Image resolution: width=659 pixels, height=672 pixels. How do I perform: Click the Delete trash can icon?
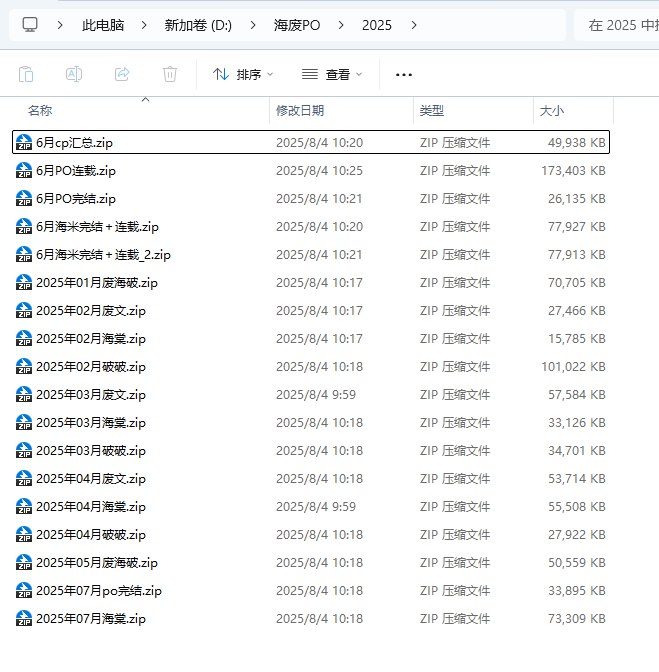[x=170, y=74]
